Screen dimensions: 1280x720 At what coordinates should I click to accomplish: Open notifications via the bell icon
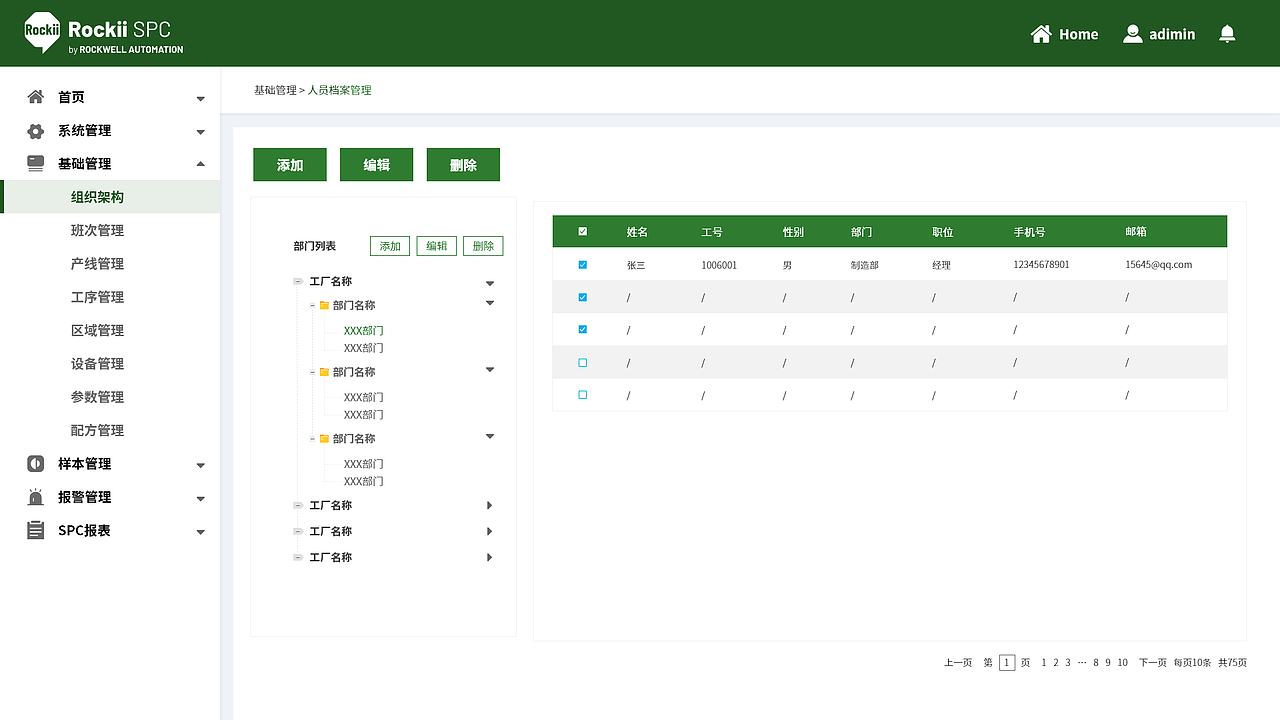1227,34
